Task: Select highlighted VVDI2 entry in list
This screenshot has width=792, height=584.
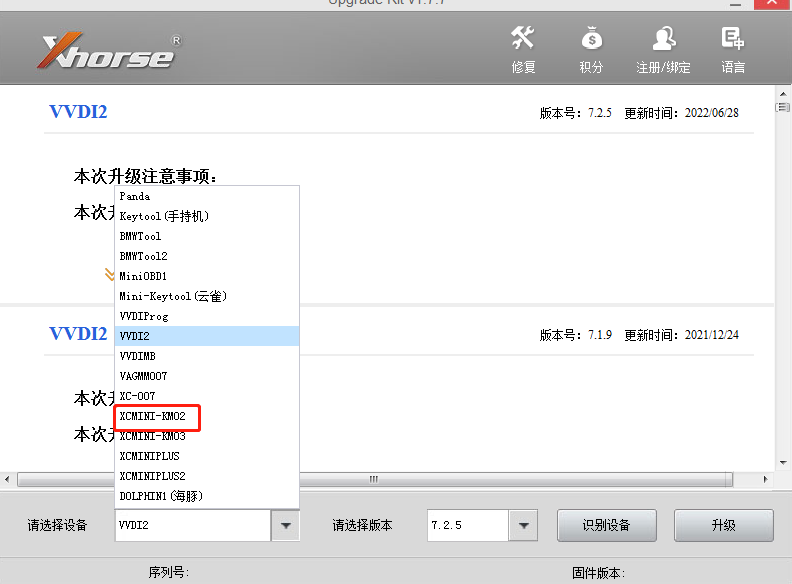Action: click(207, 336)
